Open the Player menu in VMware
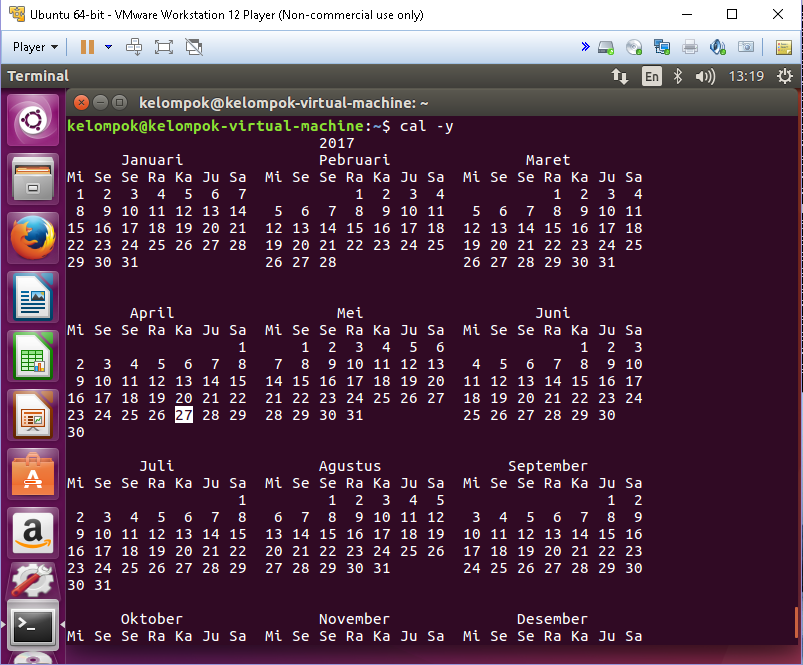The height and width of the screenshot is (665, 803). click(35, 47)
